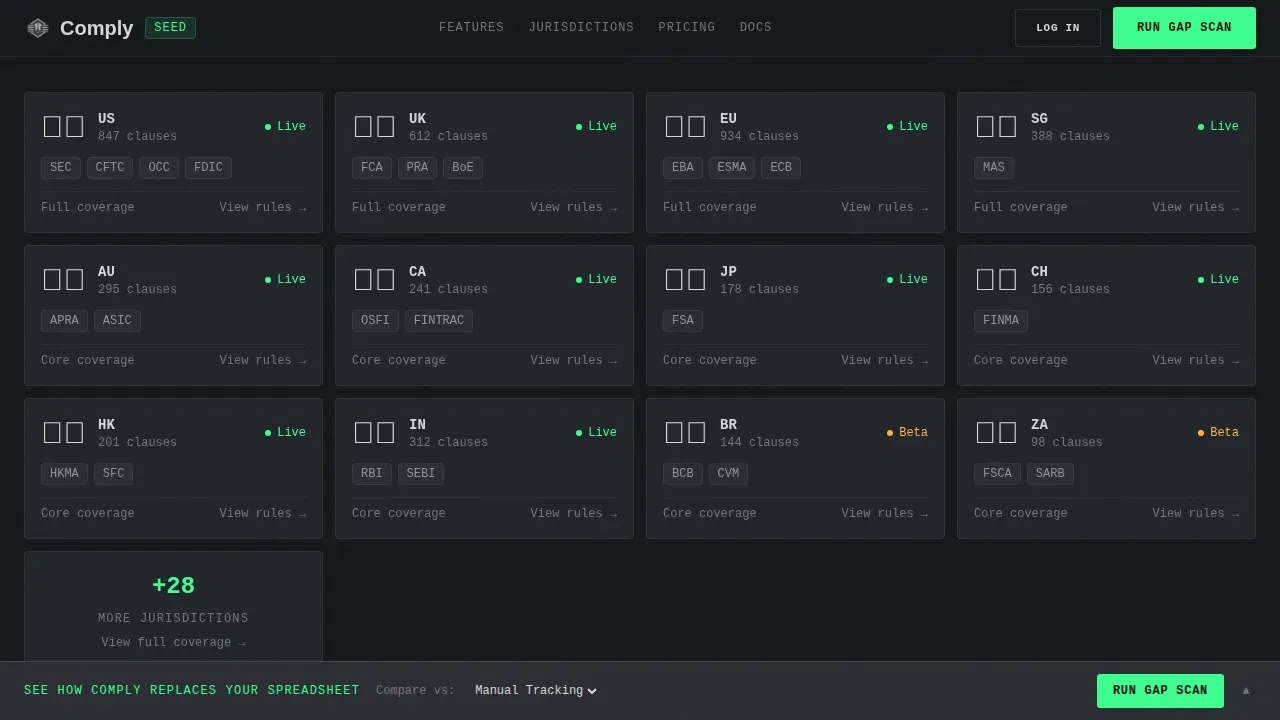Viewport: 1280px width, 720px height.
Task: Open View rules for the SG card
Action: (1196, 208)
